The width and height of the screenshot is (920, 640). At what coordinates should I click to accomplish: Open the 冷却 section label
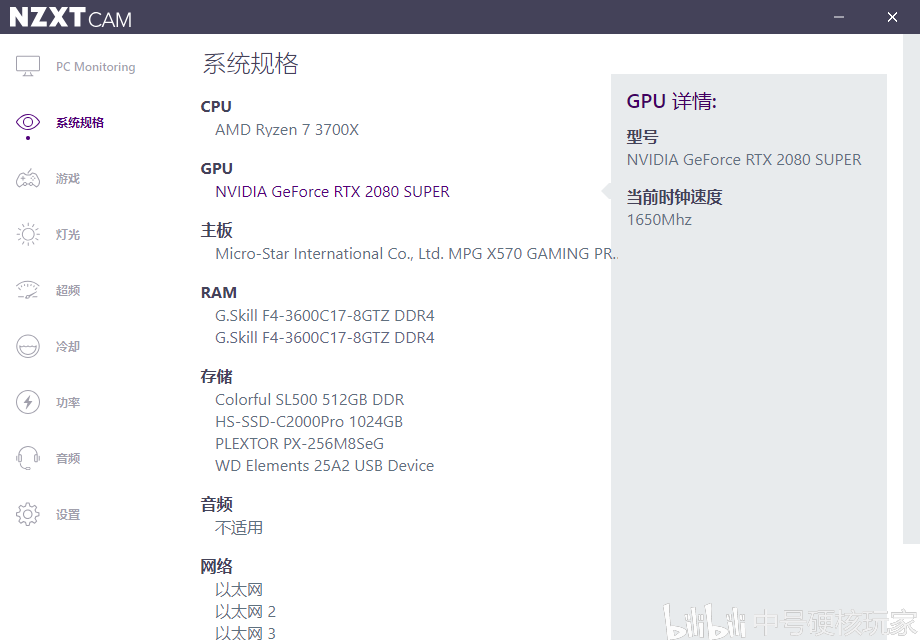coord(68,346)
